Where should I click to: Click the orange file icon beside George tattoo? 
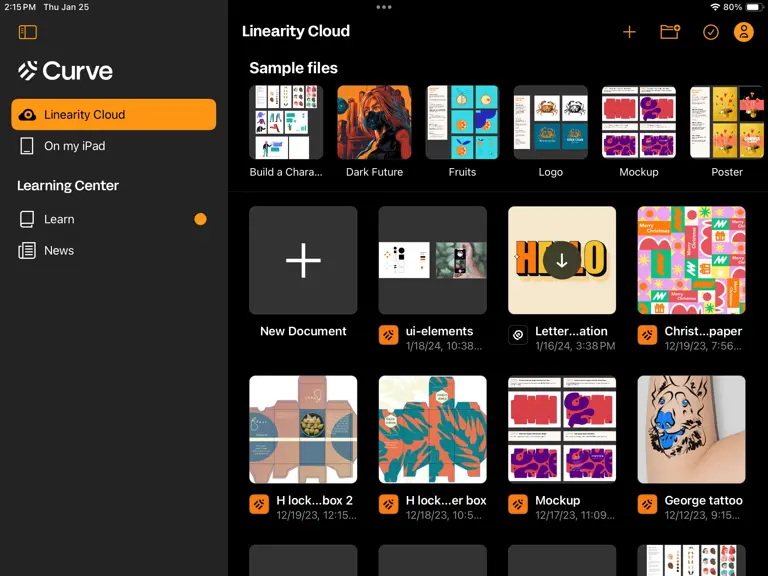click(x=647, y=504)
